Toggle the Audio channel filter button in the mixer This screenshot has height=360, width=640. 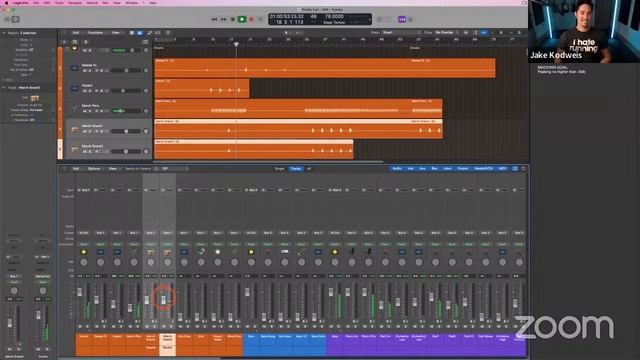pyautogui.click(x=397, y=168)
